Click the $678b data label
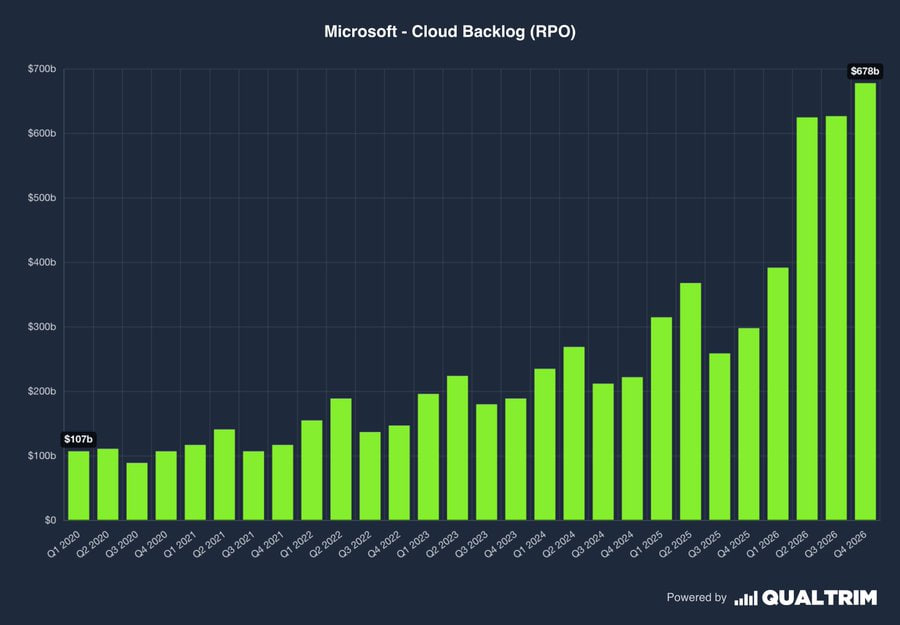This screenshot has height=625, width=900. click(864, 71)
